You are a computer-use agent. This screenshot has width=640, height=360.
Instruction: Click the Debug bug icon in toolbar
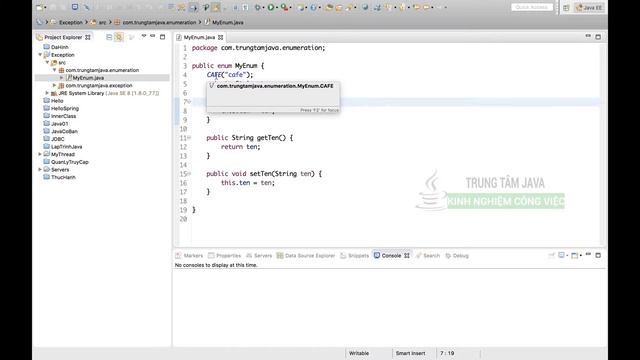click(258, 7)
